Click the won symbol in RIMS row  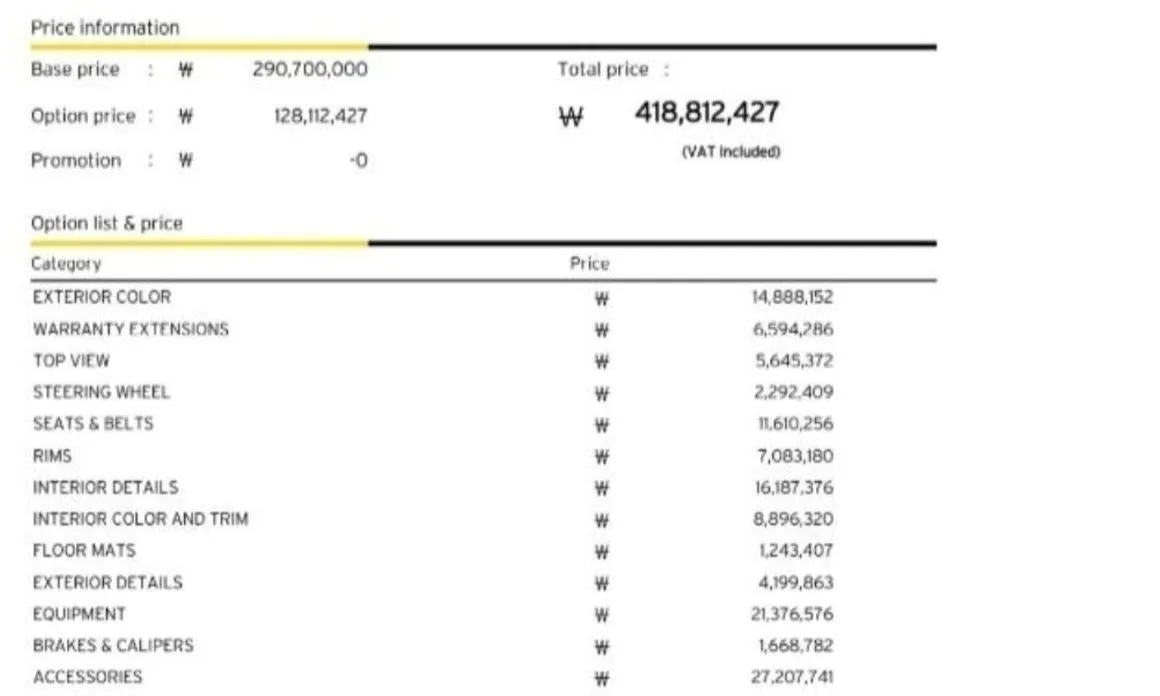pyautogui.click(x=601, y=457)
